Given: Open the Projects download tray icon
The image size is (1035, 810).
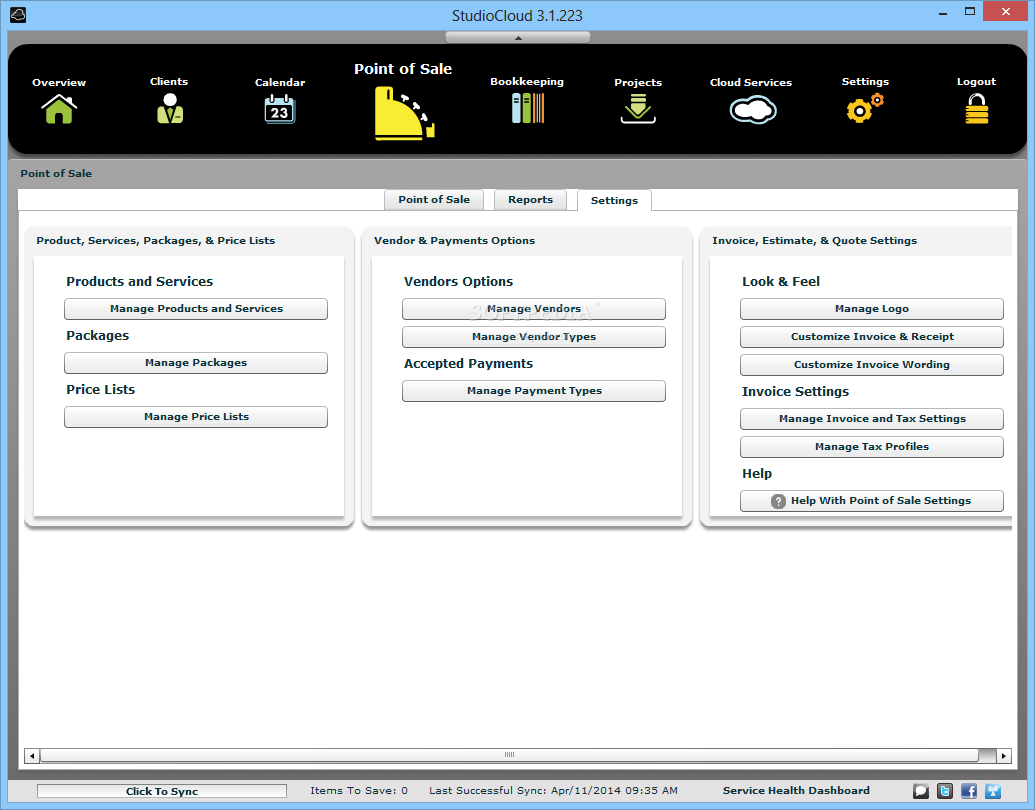Looking at the screenshot, I should (x=638, y=109).
